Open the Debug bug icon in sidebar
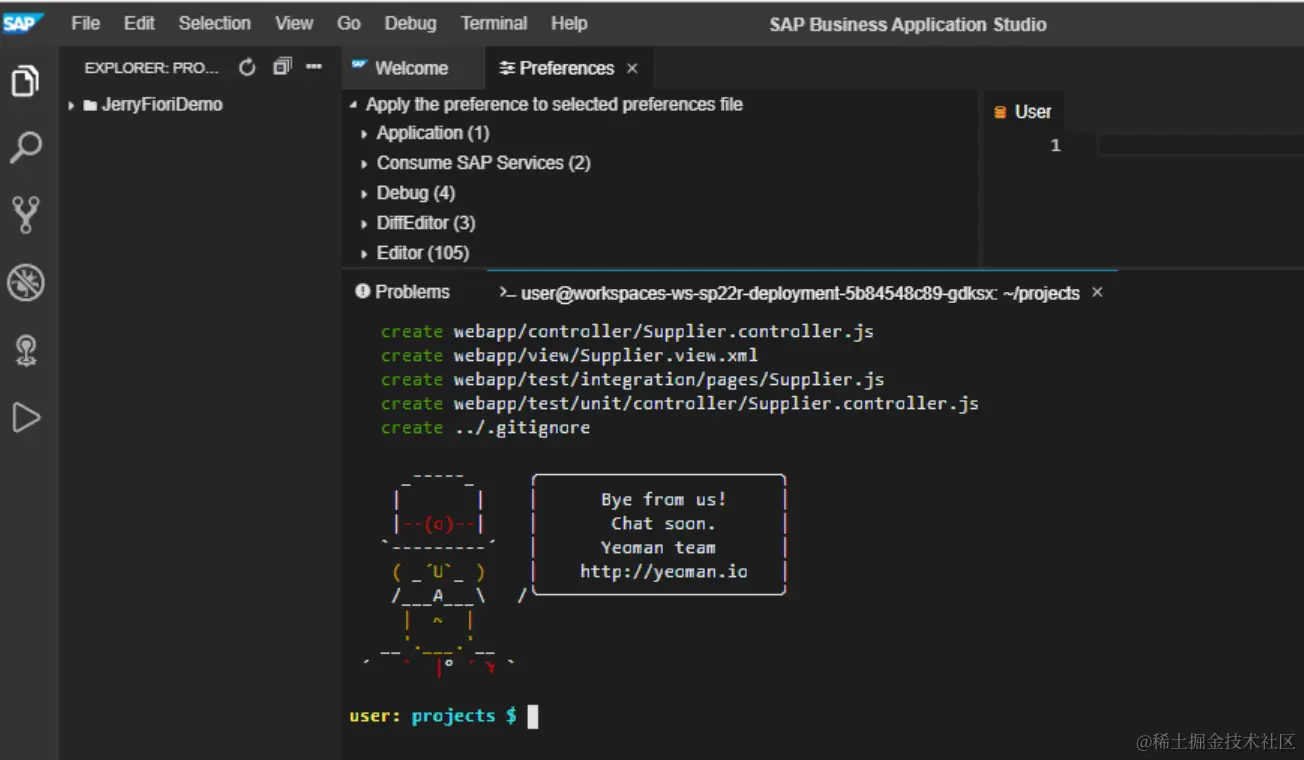 [x=26, y=283]
